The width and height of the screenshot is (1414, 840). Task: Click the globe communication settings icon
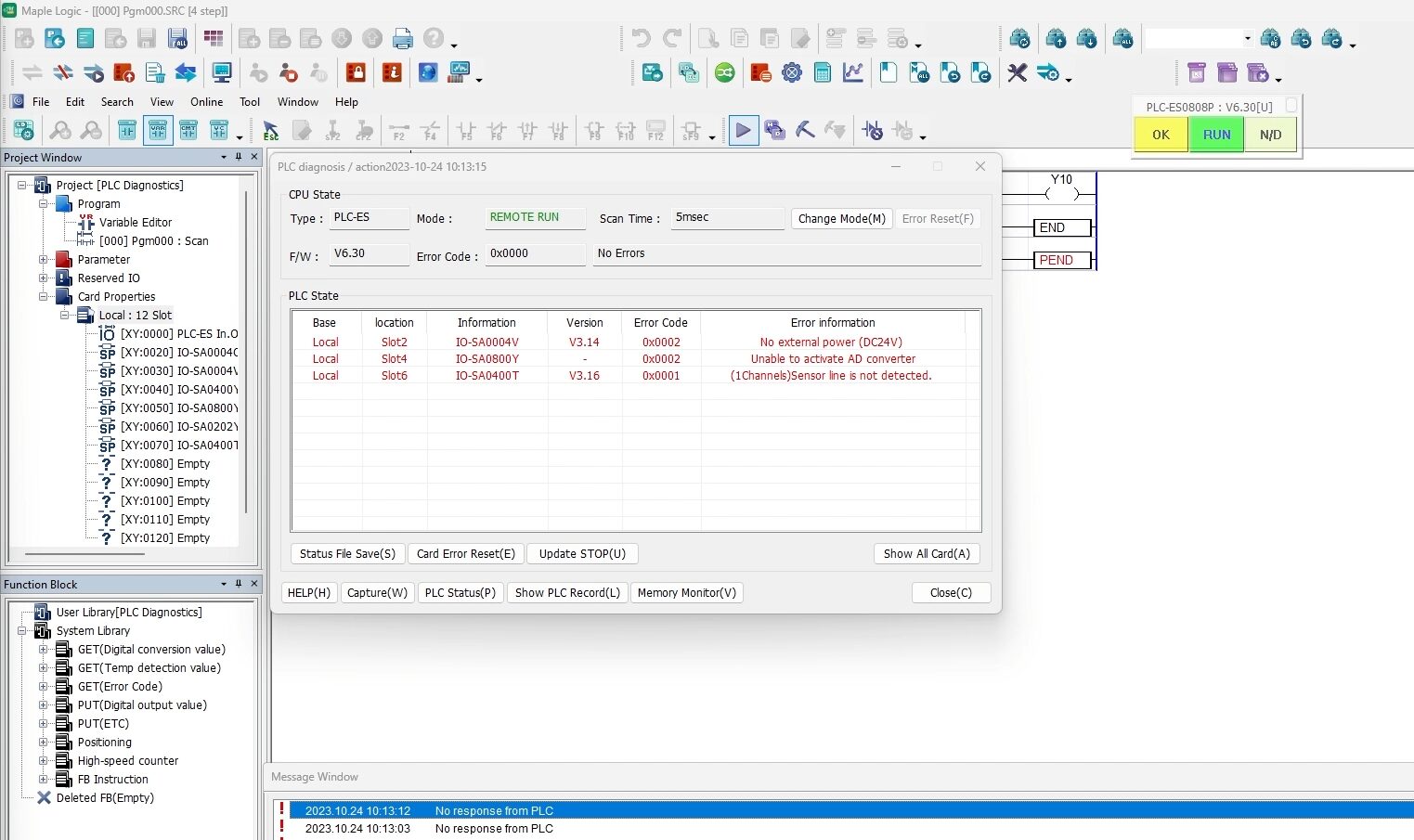(x=725, y=72)
